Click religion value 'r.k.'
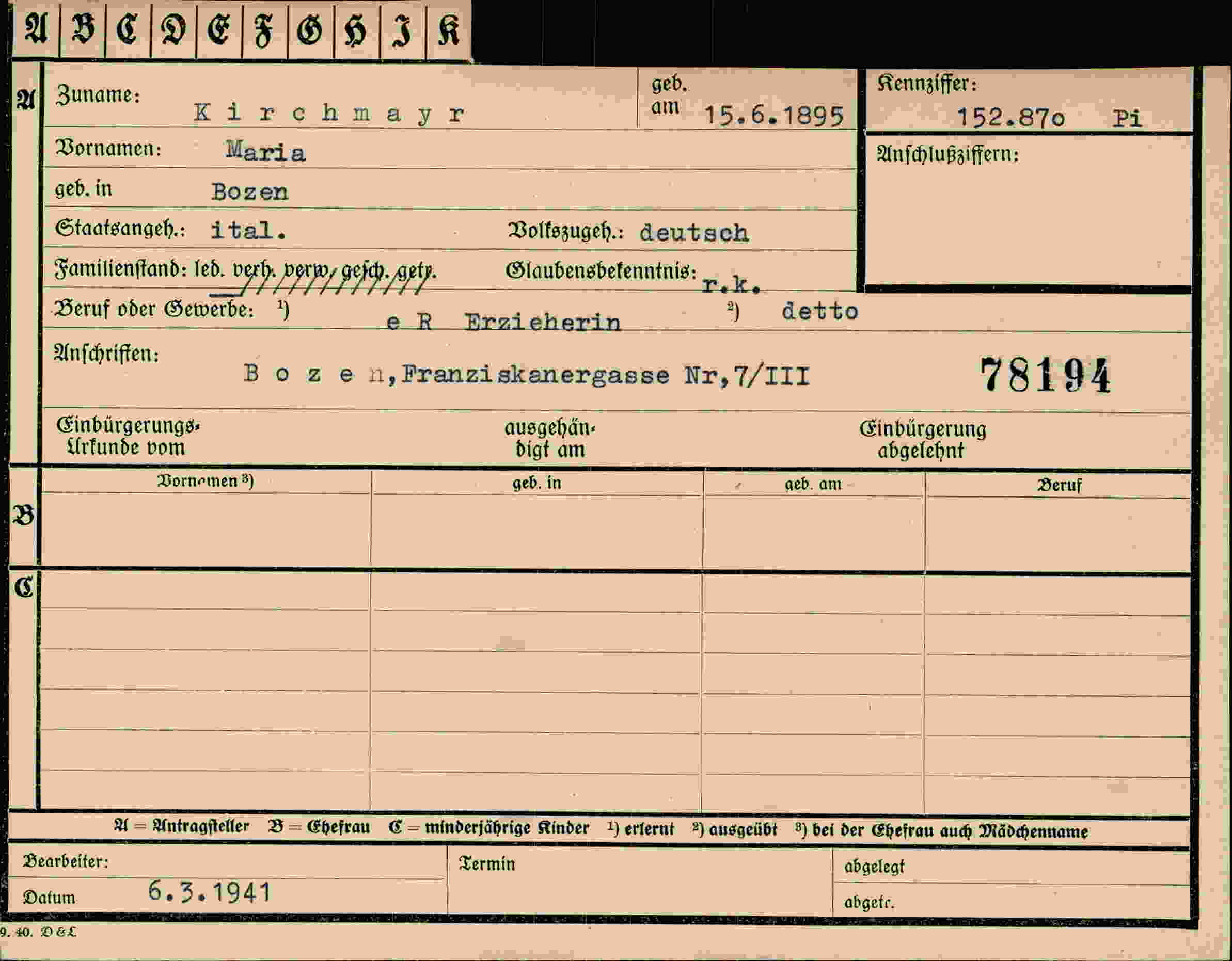 click(x=732, y=286)
